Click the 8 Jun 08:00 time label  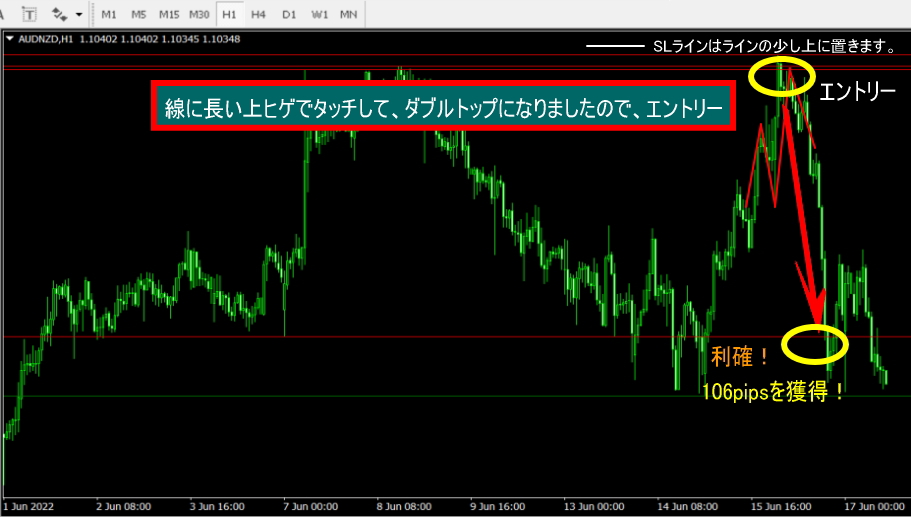404,507
